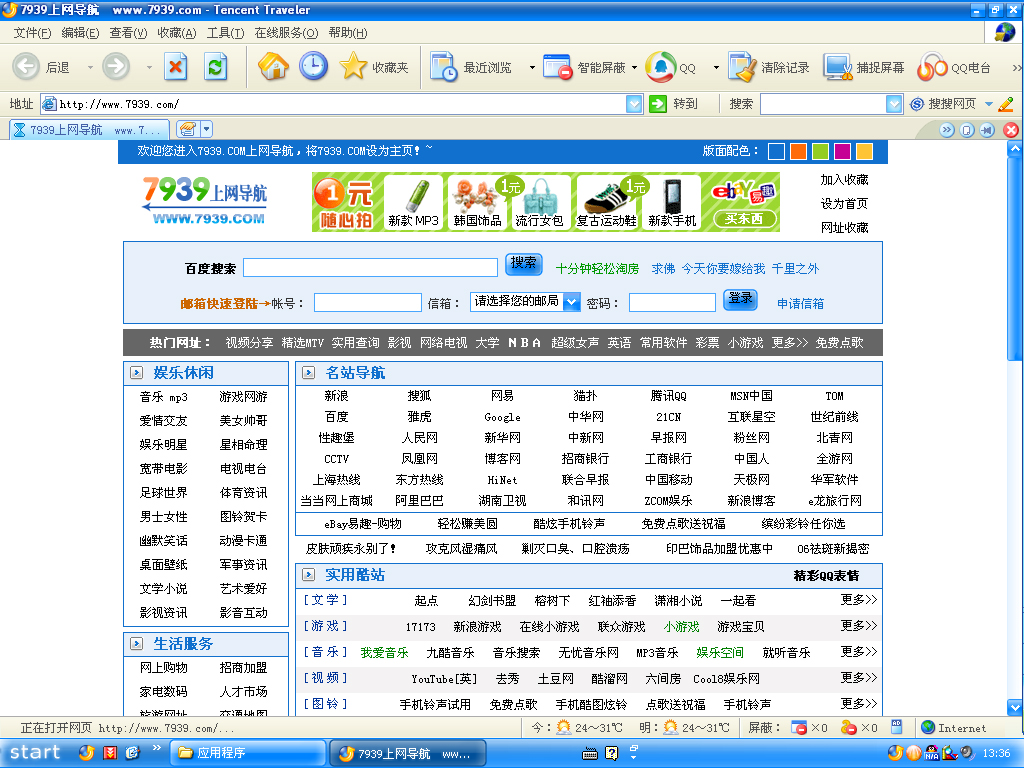Image resolution: width=1024 pixels, height=768 pixels.
Task: Open the 收藏(A) menu
Action: 176,33
